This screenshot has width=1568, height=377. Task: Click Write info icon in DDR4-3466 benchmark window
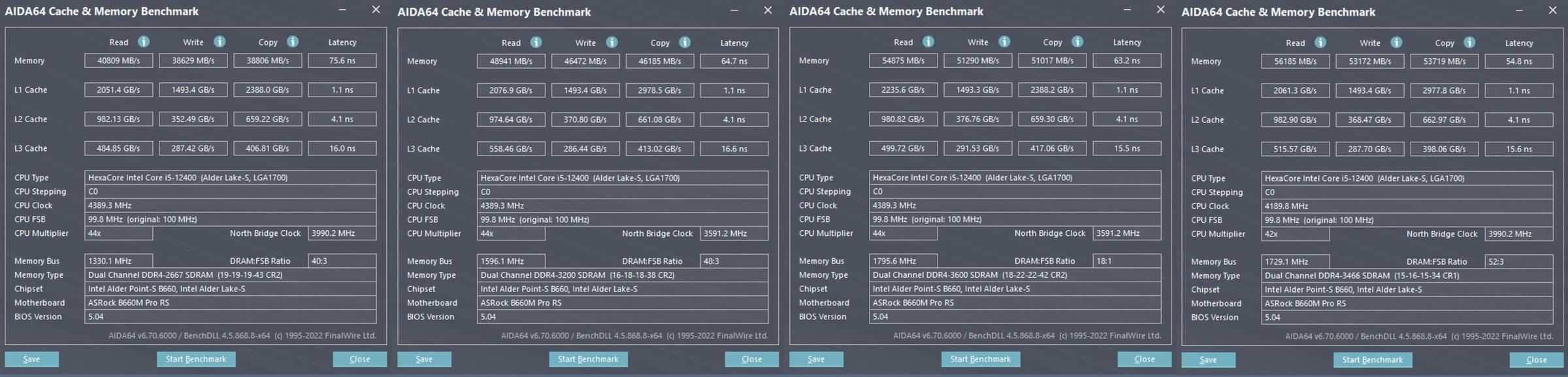coord(1396,42)
